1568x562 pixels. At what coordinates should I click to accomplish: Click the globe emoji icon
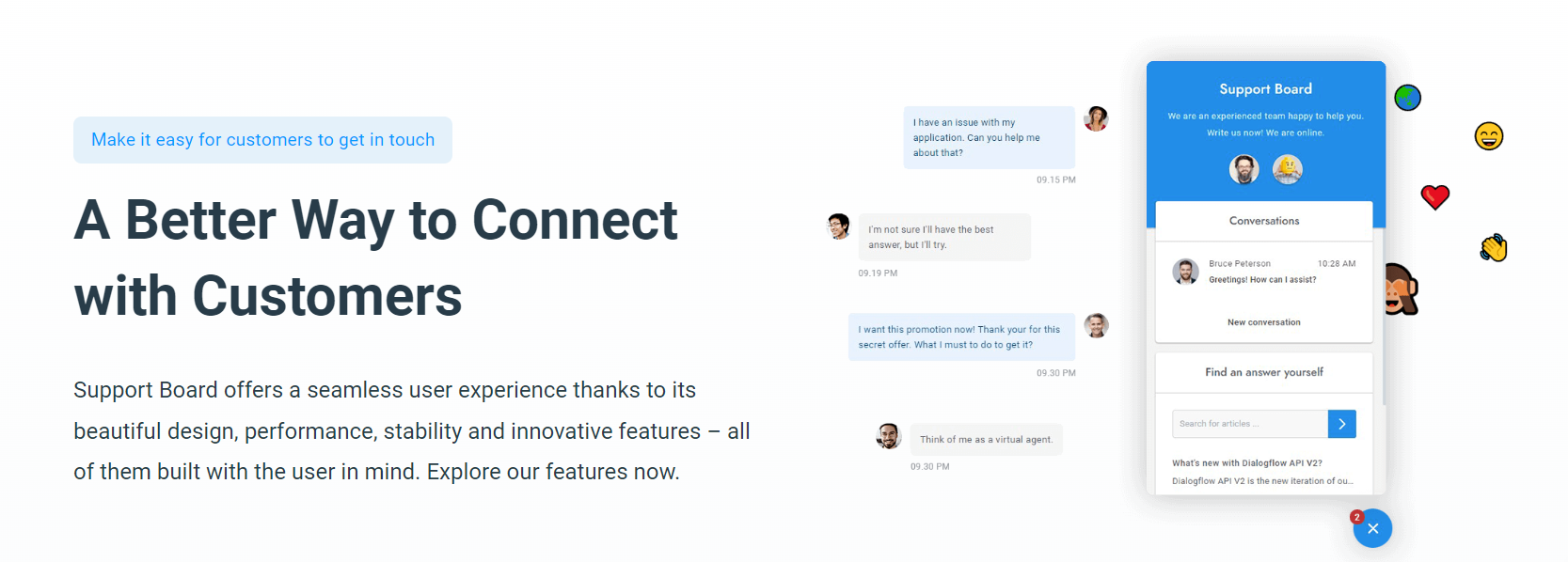click(x=1407, y=98)
